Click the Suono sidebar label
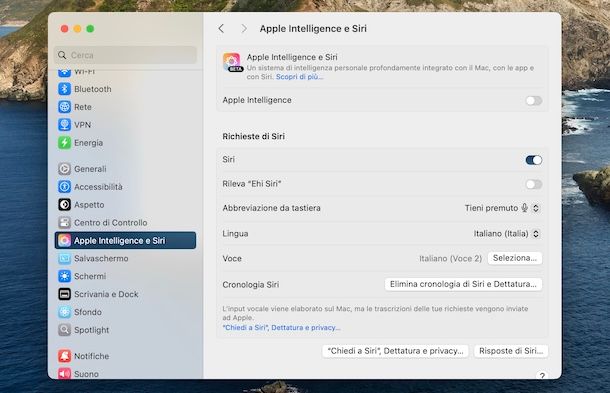 [x=86, y=374]
